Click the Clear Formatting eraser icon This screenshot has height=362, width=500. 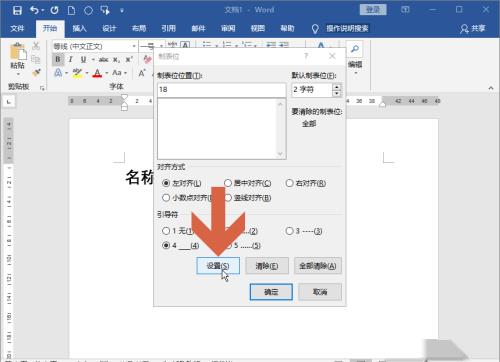tap(148, 59)
